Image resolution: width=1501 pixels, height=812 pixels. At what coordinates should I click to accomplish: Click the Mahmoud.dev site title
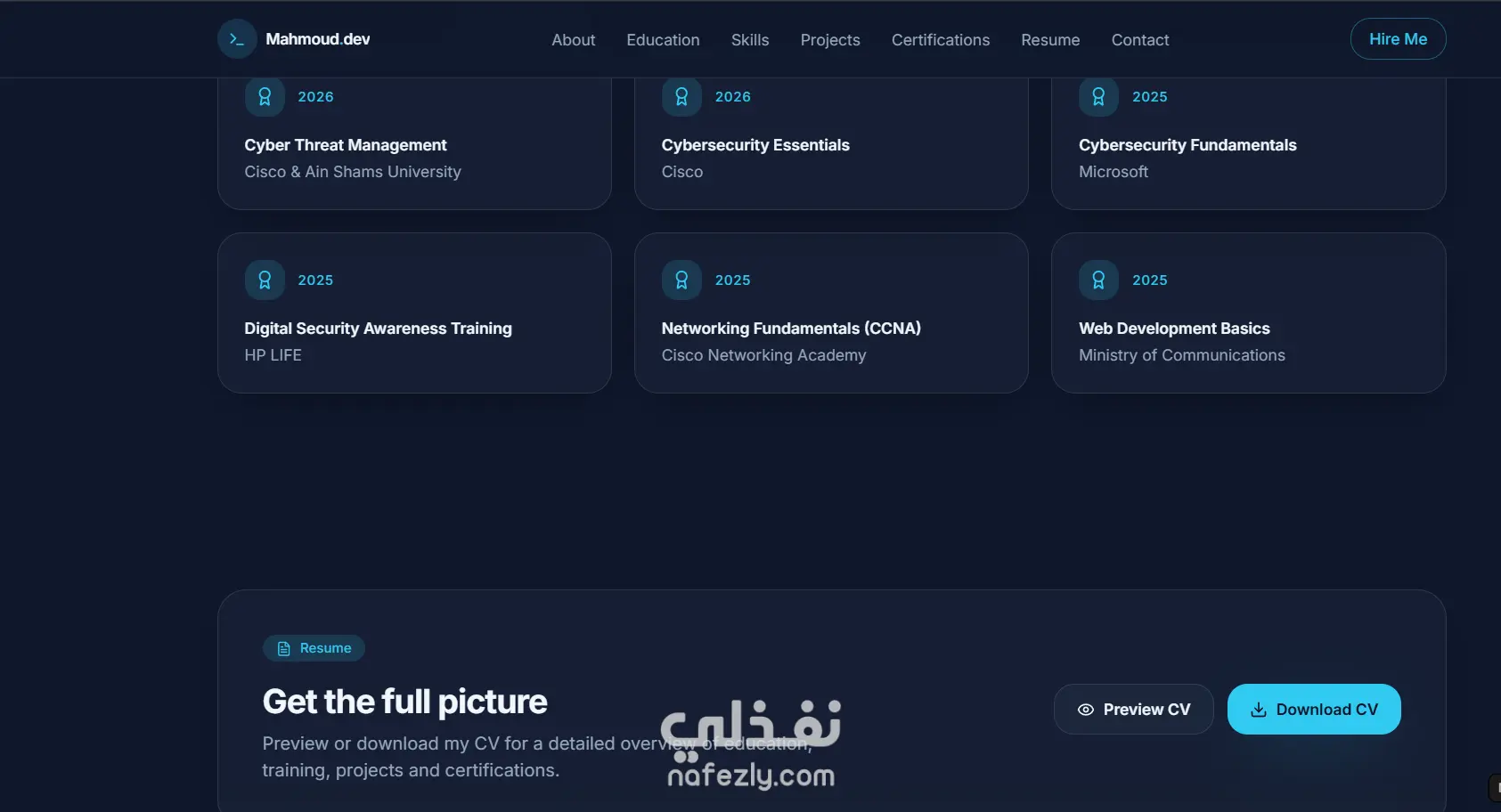(318, 39)
